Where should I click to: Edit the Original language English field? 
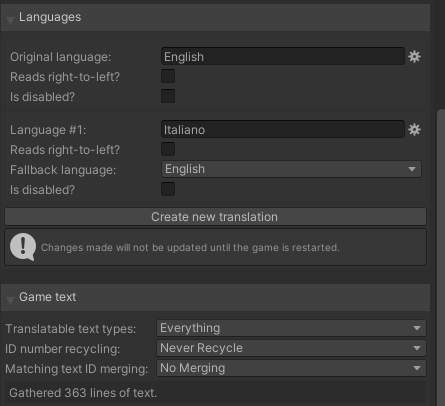[283, 56]
